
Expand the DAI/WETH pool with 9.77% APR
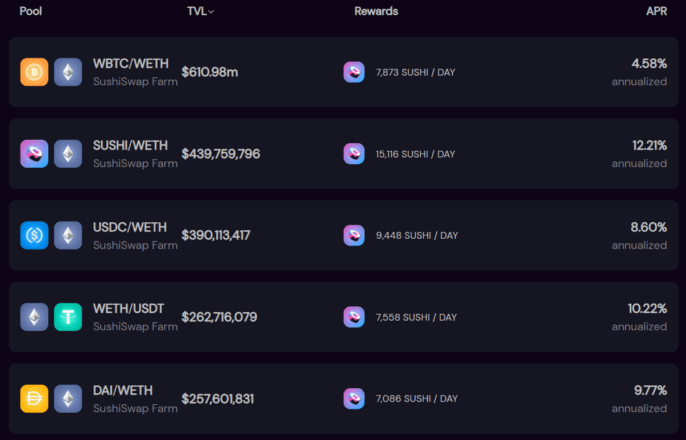343,399
